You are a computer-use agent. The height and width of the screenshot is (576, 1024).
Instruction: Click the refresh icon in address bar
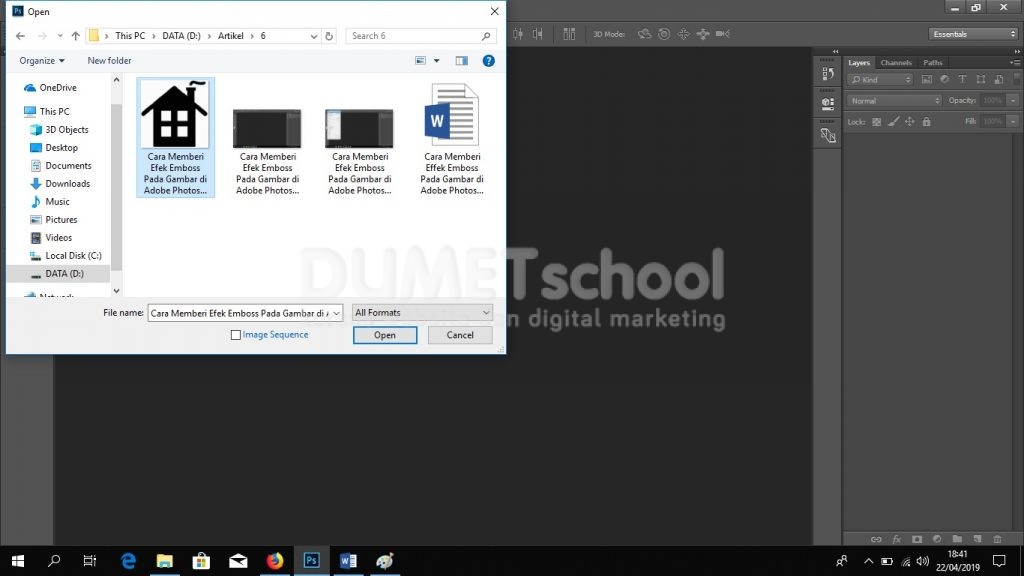329,36
